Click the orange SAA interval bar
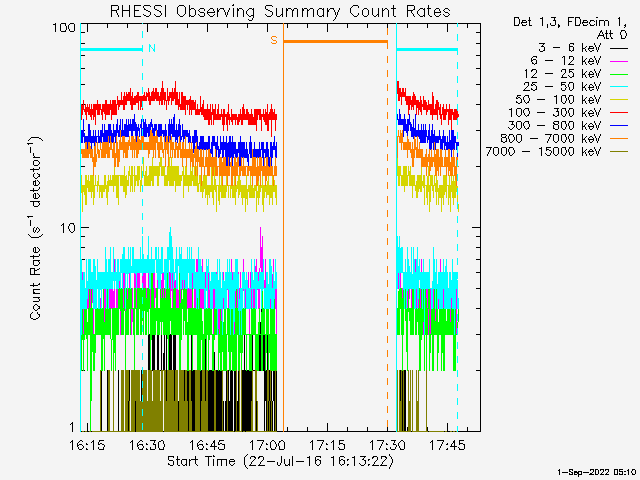 [336, 41]
